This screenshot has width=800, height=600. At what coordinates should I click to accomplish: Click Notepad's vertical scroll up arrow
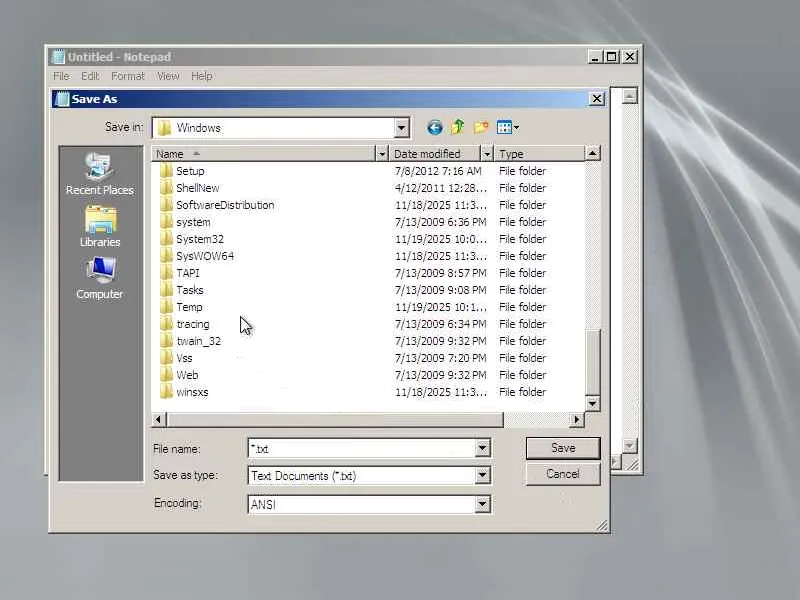coord(629,95)
